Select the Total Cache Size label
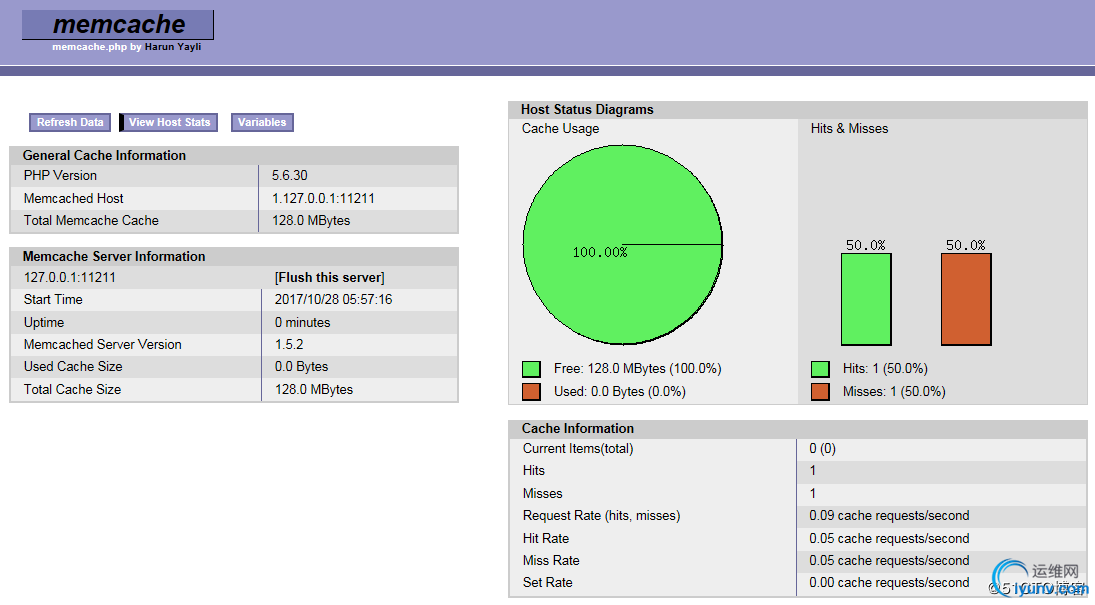The image size is (1095, 605). (x=72, y=390)
